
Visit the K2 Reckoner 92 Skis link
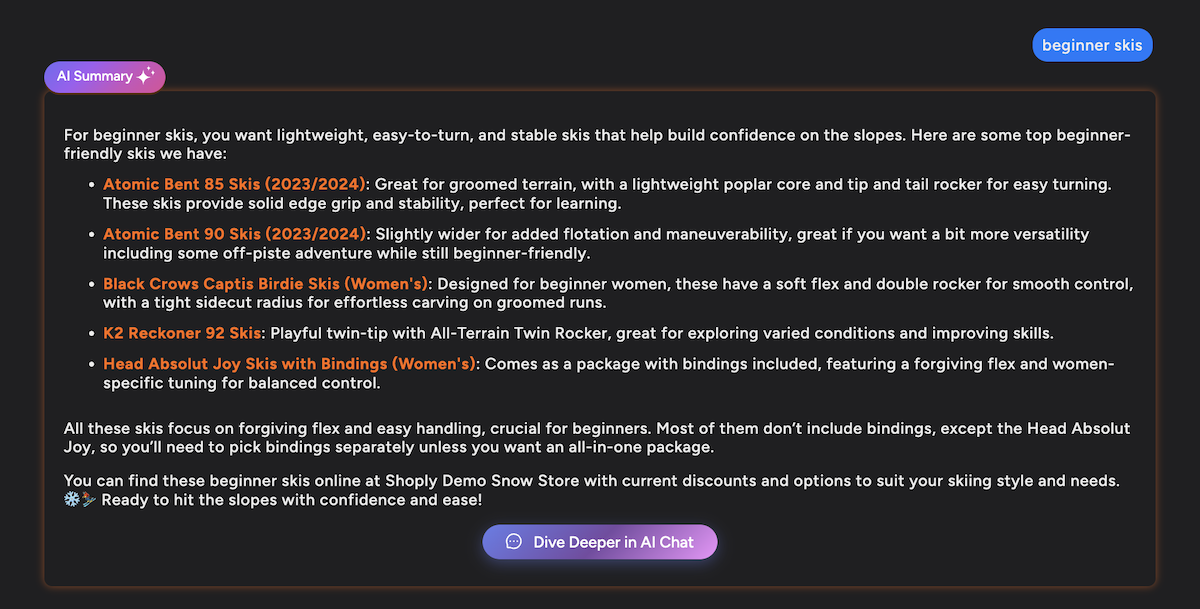click(x=181, y=332)
